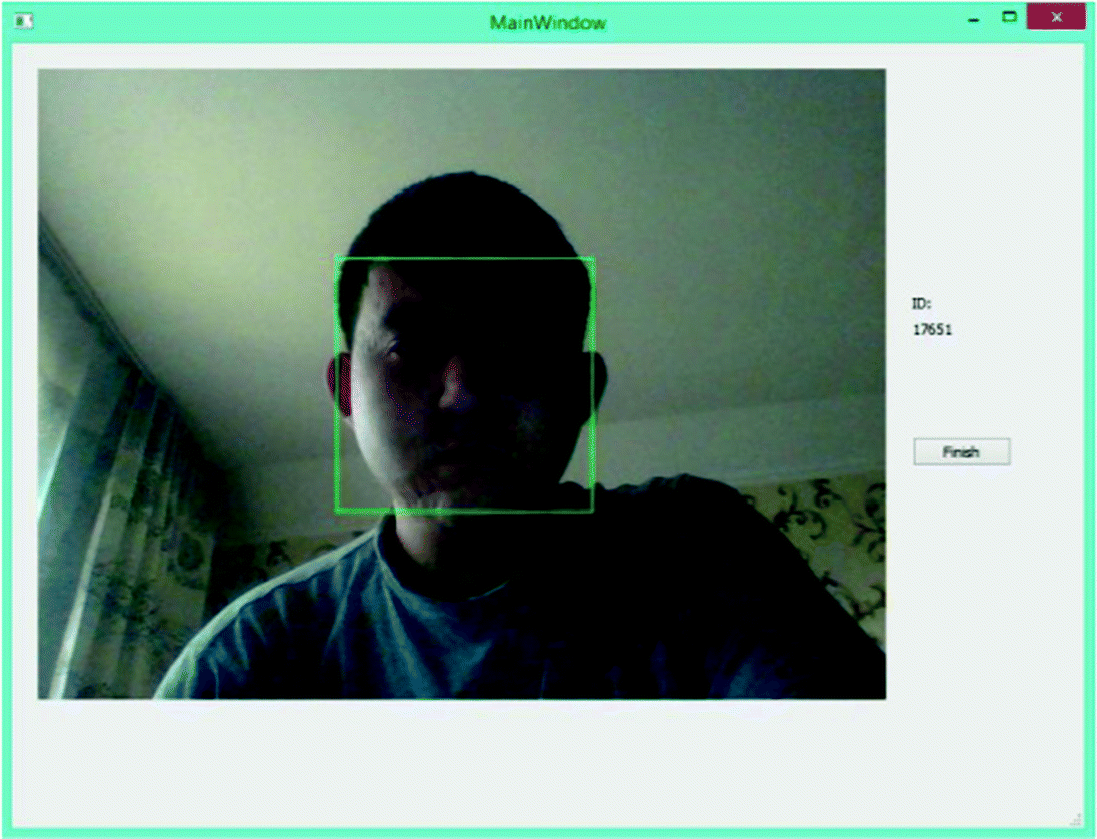
Task: Grab the window resize grip corner
Action: (x=1076, y=818)
